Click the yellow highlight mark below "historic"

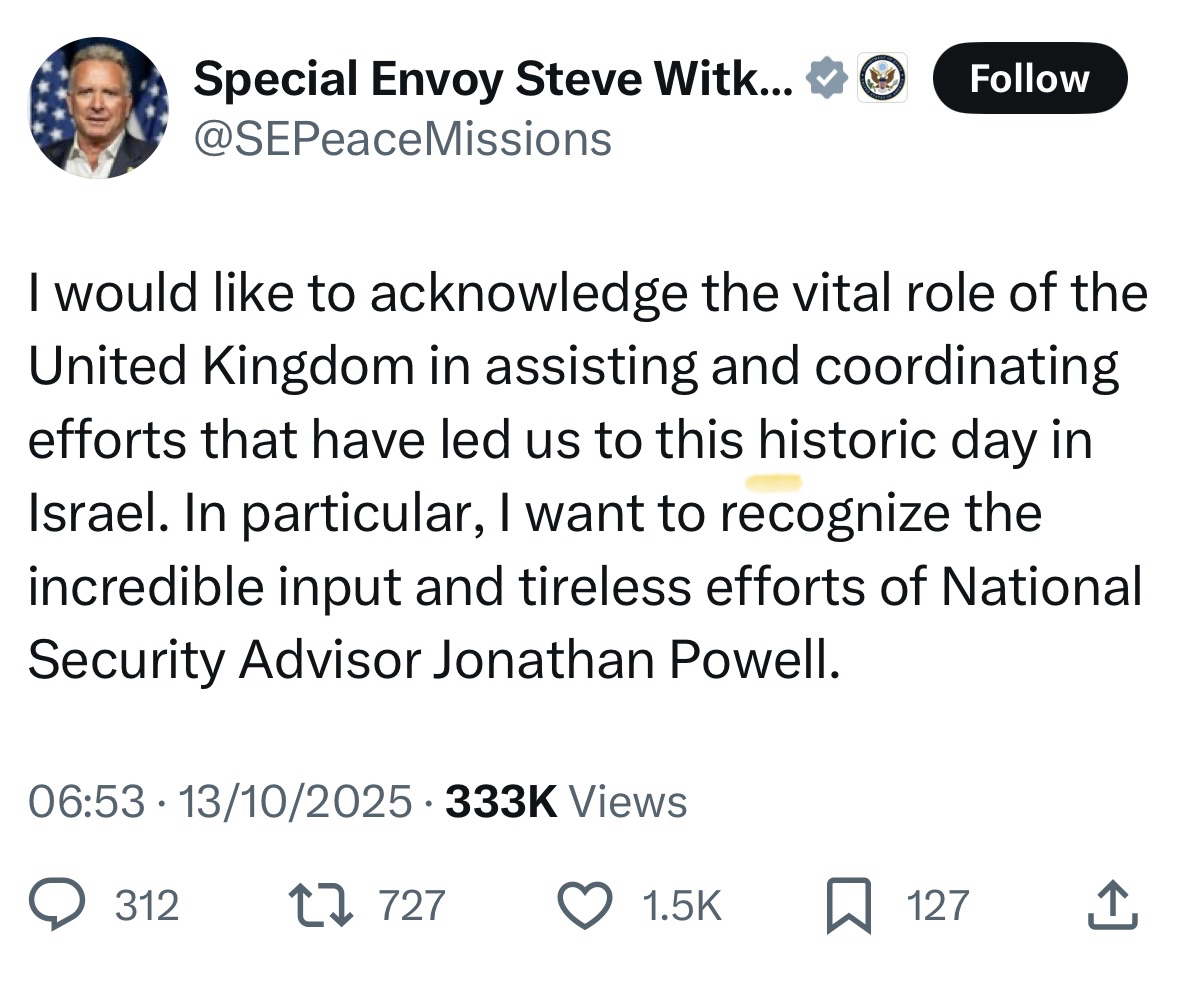775,483
